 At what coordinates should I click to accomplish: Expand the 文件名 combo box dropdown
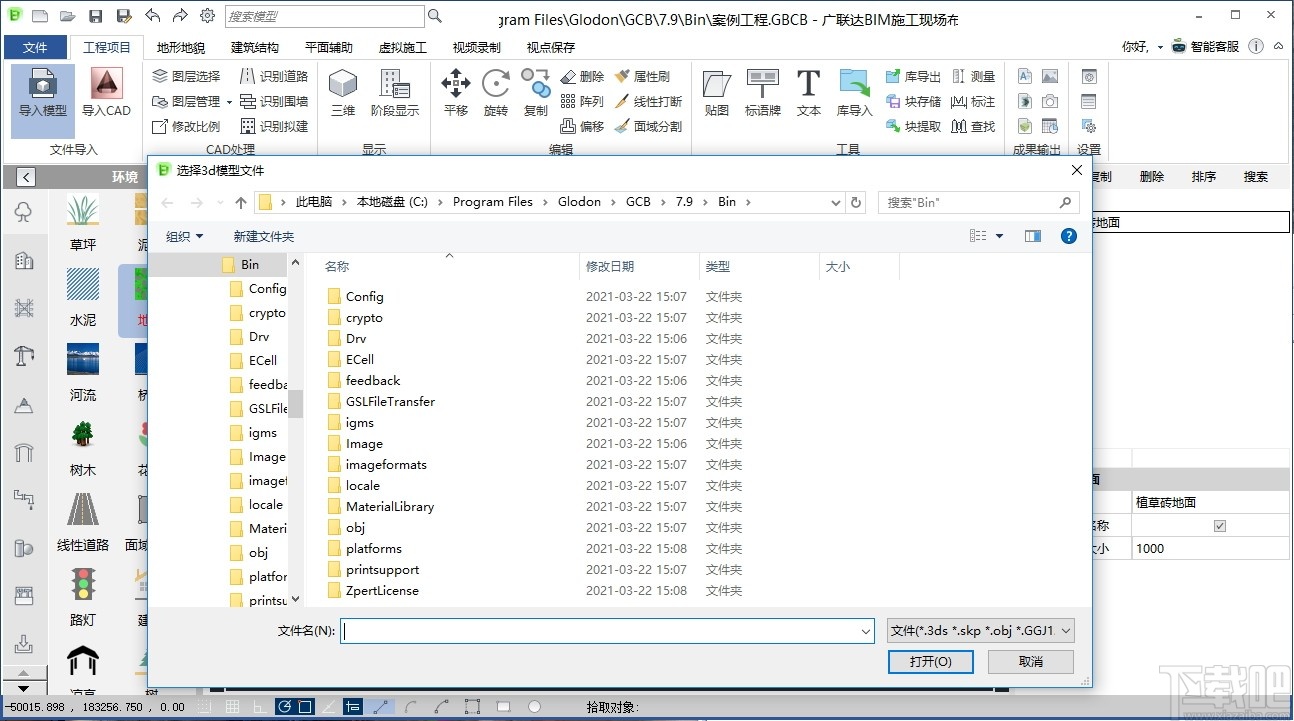pos(866,631)
